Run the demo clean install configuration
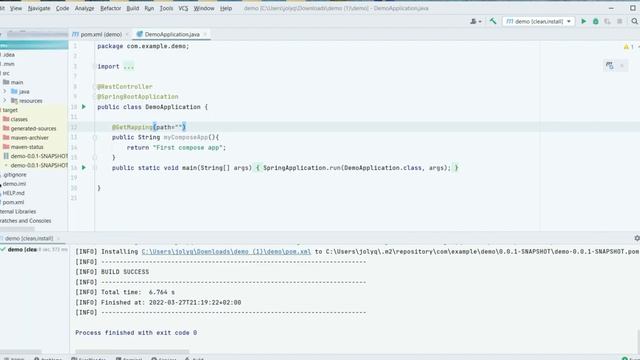Image resolution: width=640 pixels, height=360 pixels. click(583, 21)
